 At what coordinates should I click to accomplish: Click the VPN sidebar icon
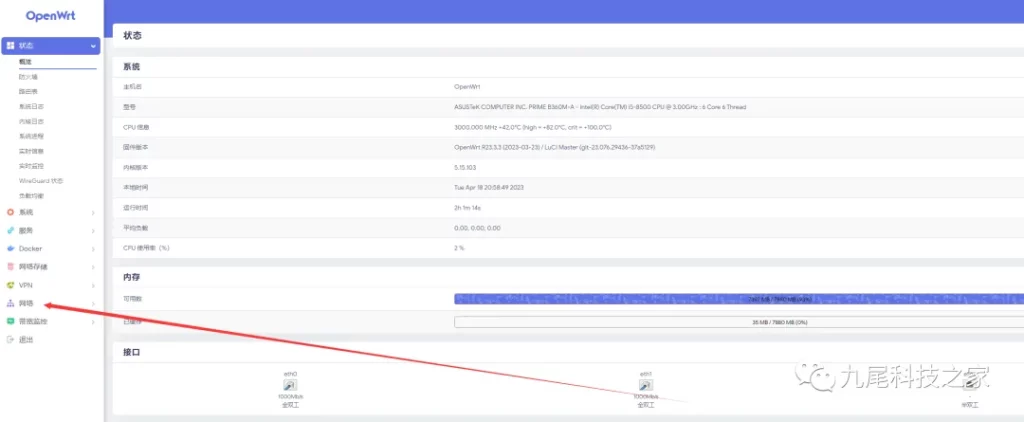point(10,285)
